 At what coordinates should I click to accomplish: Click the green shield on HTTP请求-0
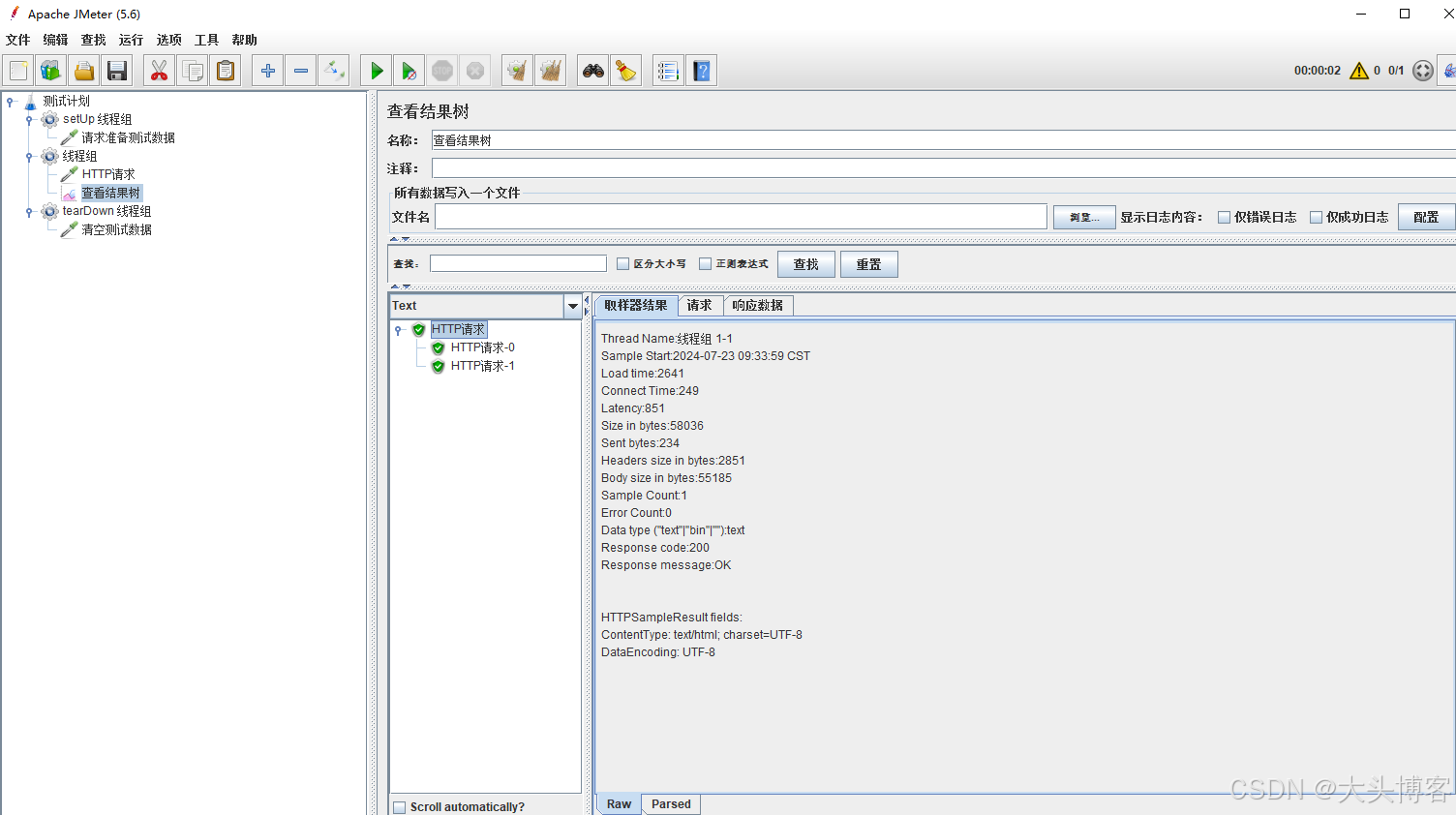[439, 347]
